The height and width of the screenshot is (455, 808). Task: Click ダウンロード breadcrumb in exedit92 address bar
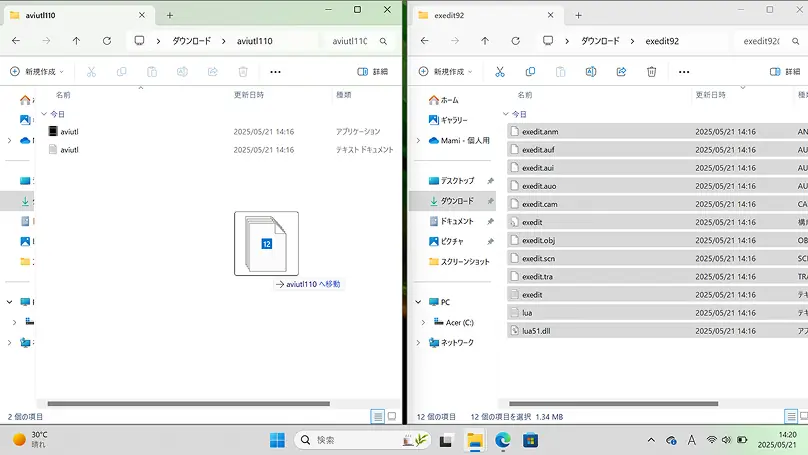click(600, 41)
